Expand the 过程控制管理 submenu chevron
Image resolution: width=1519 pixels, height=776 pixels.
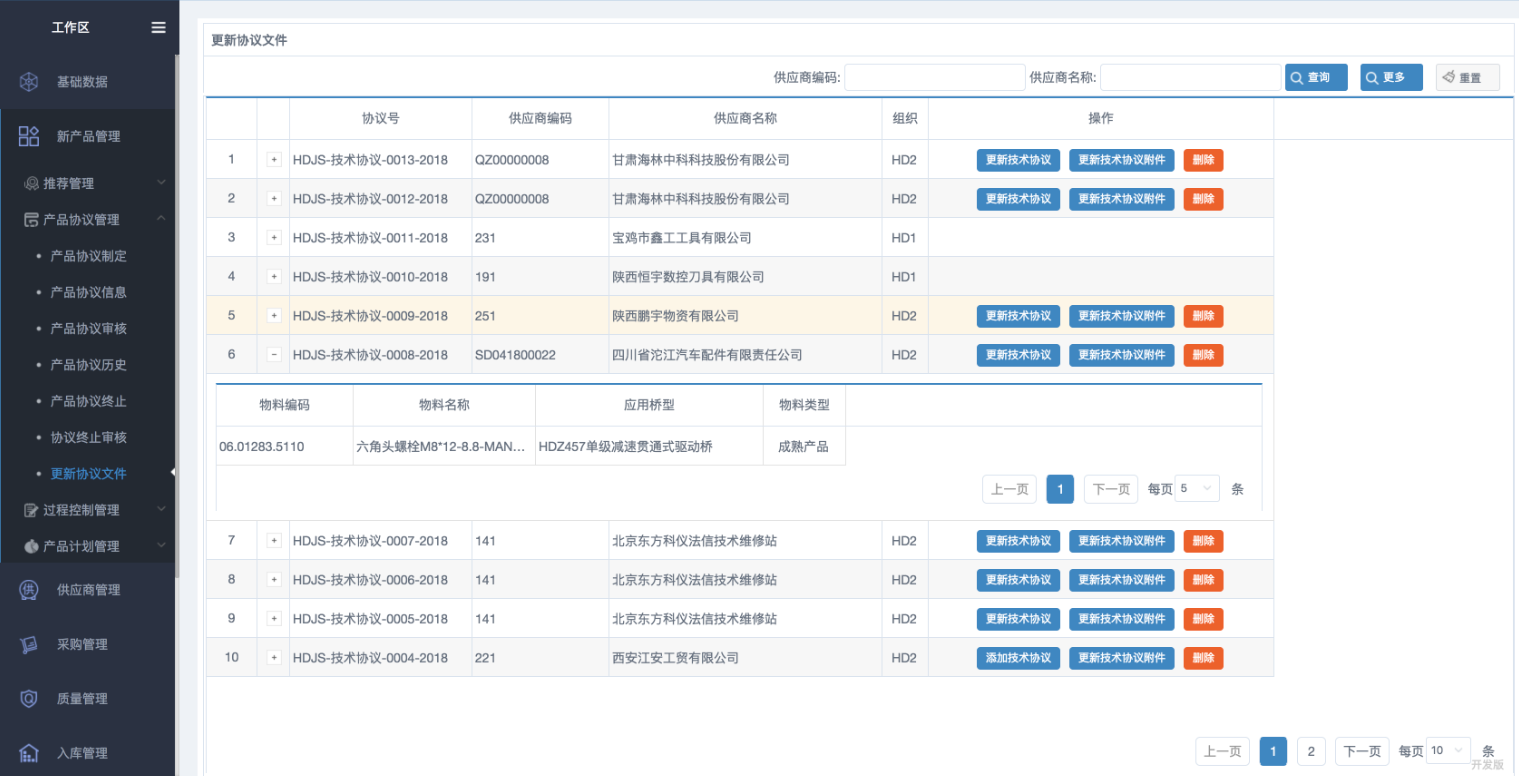[x=161, y=510]
